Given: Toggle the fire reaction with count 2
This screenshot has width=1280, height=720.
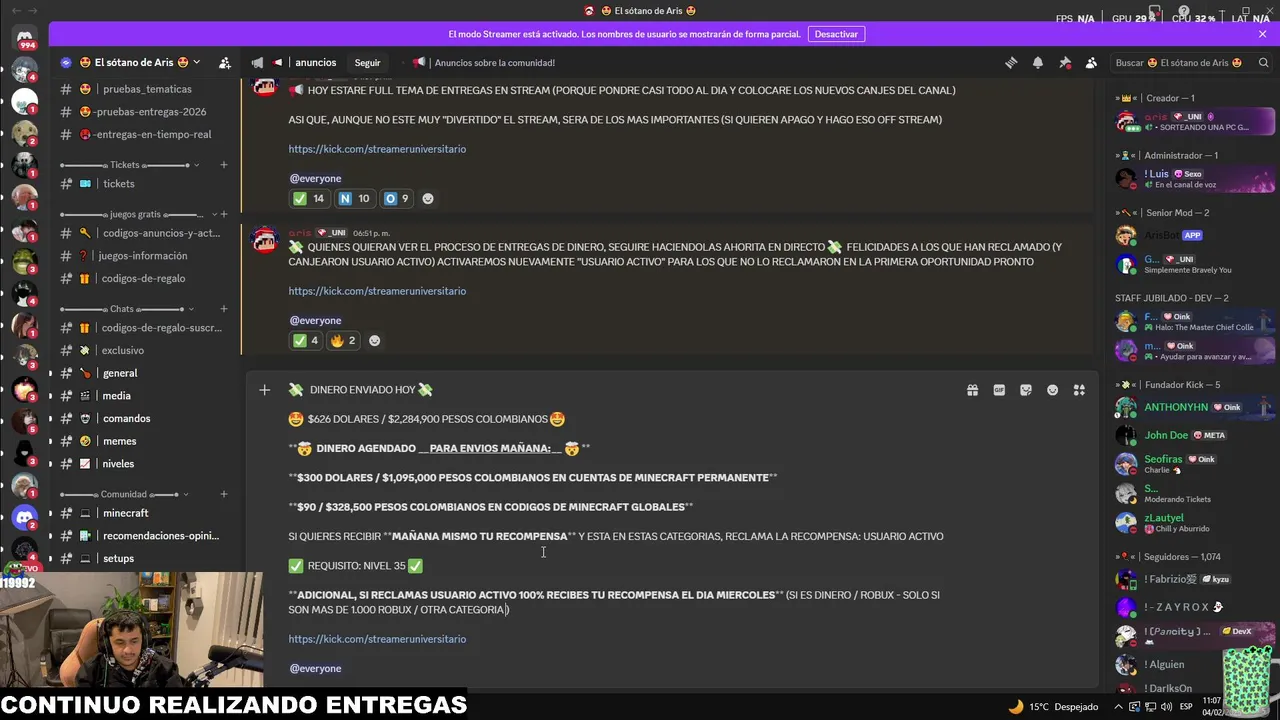Looking at the screenshot, I should 343,340.
